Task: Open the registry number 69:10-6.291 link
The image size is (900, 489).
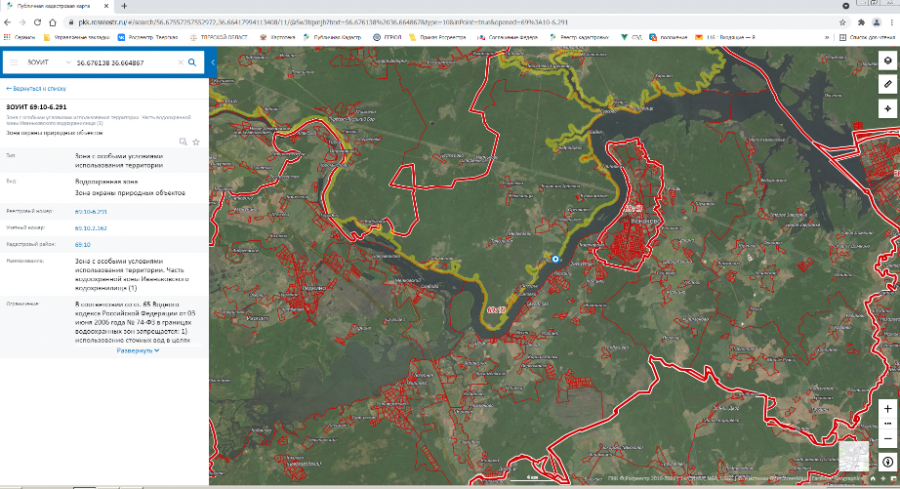Action: [90, 212]
